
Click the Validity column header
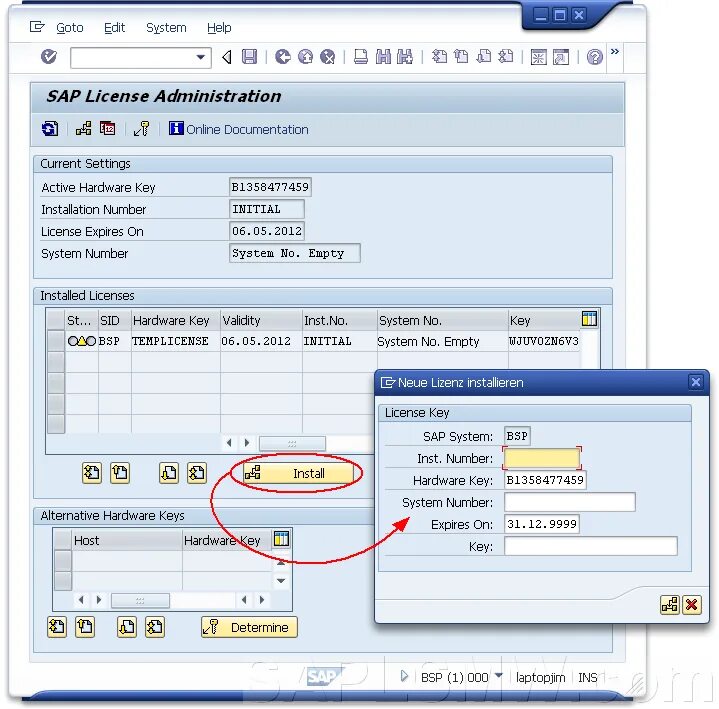point(261,321)
